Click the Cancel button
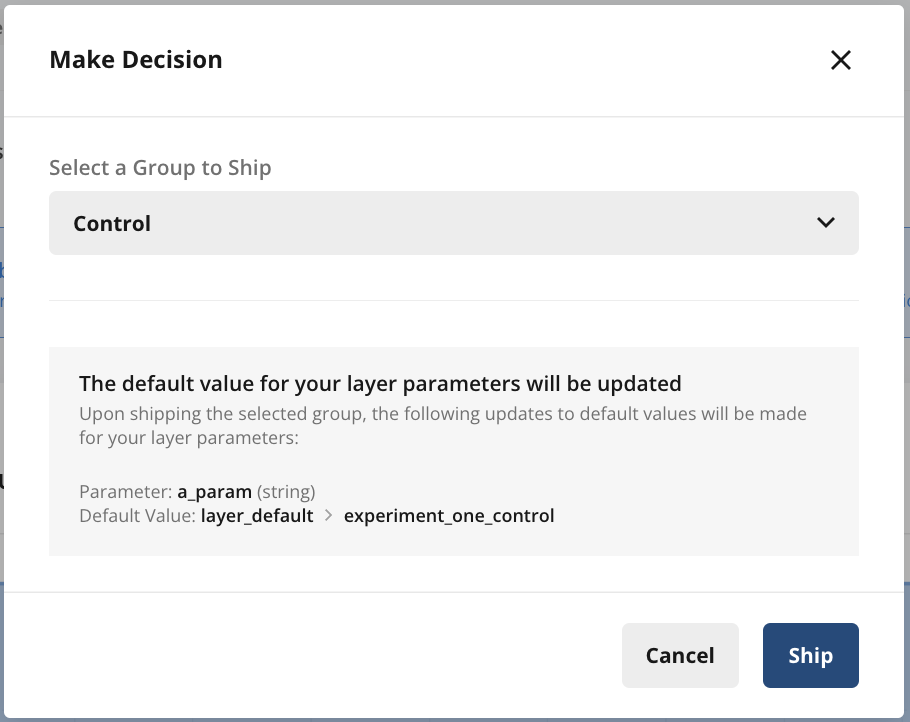The width and height of the screenshot is (910, 722). tap(680, 655)
